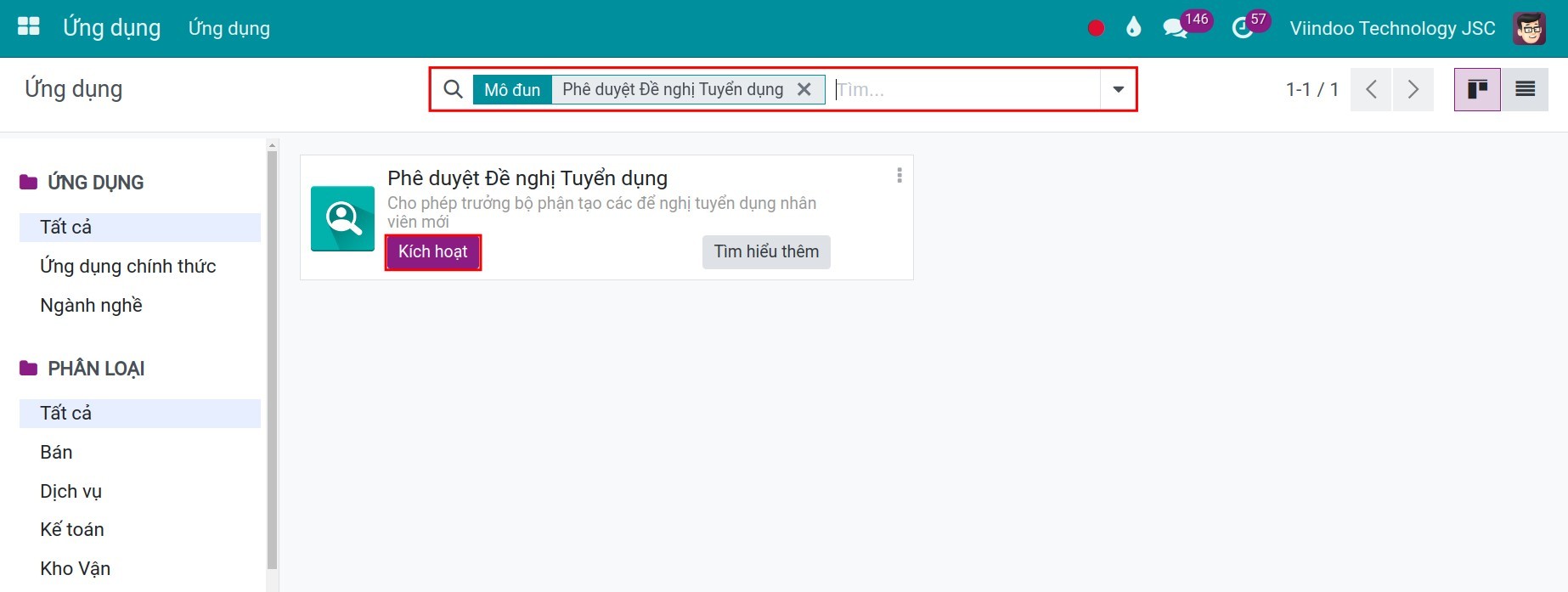The height and width of the screenshot is (592, 1568).
Task: Click the user avatar picture
Action: click(1529, 28)
